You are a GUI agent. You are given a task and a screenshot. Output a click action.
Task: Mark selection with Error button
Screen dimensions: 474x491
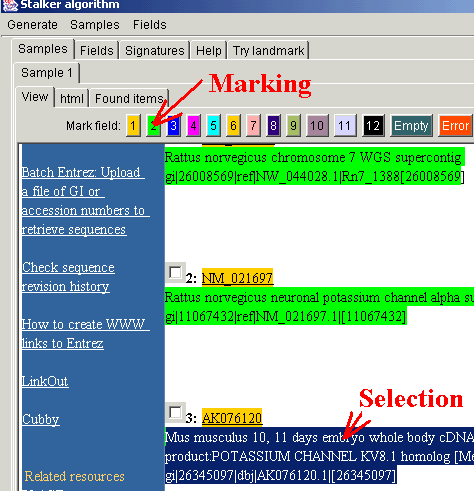(455, 126)
